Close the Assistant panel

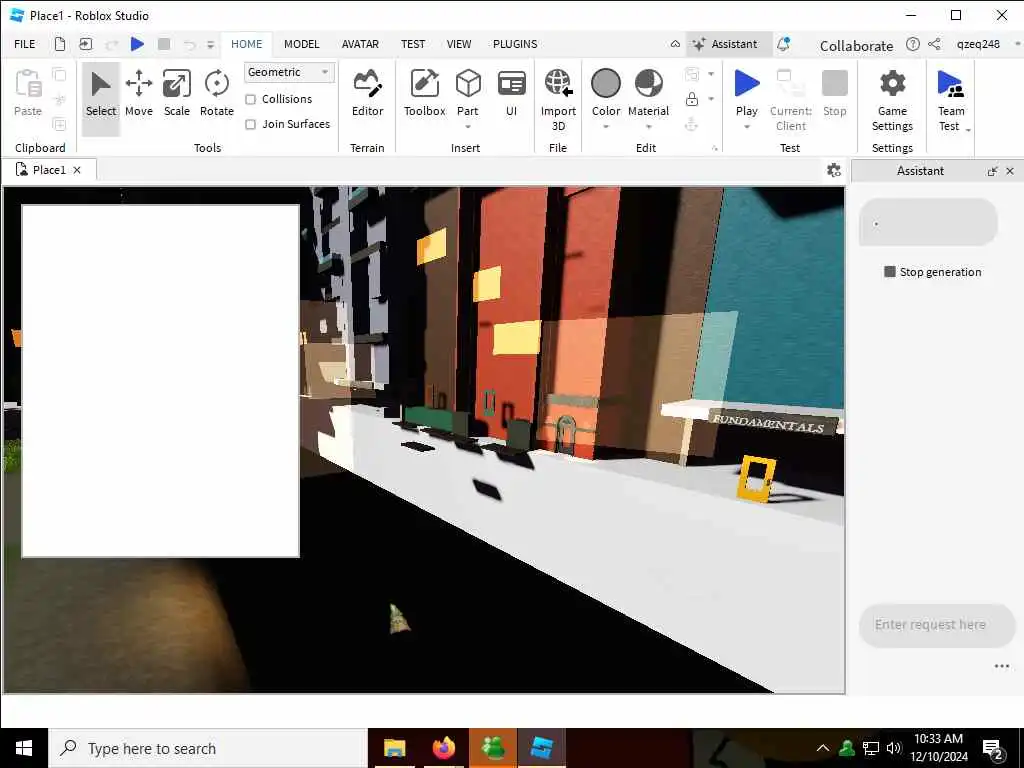(1010, 171)
